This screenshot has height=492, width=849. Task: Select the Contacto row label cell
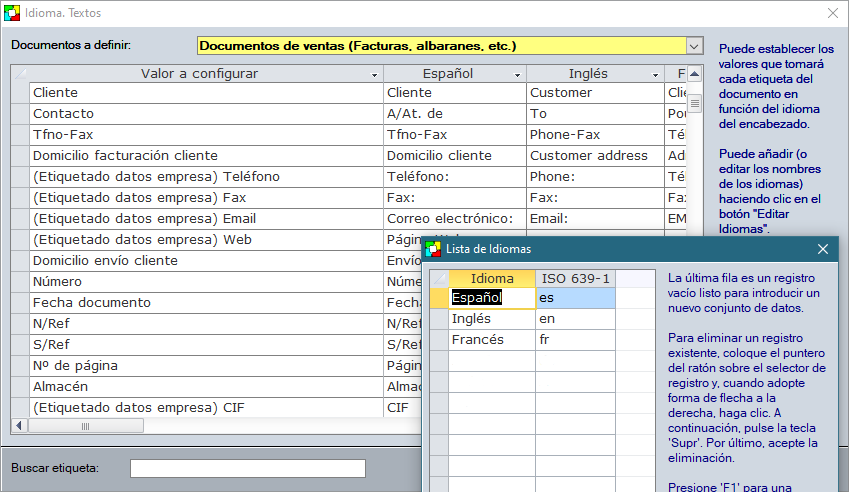pos(205,114)
